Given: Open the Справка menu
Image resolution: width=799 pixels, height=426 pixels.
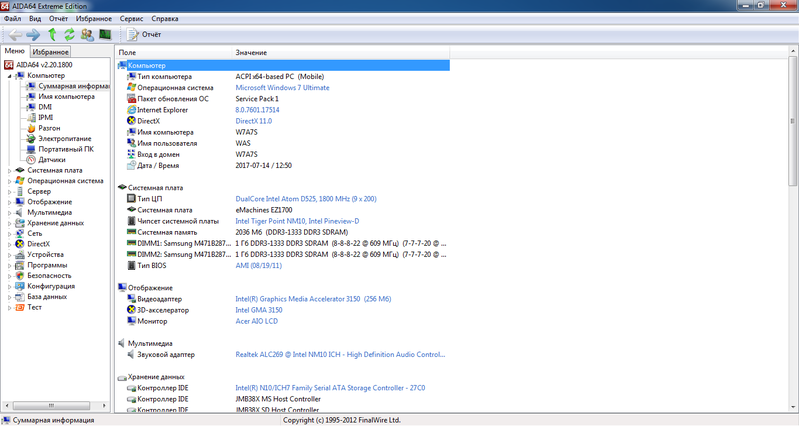Looking at the screenshot, I should (165, 19).
